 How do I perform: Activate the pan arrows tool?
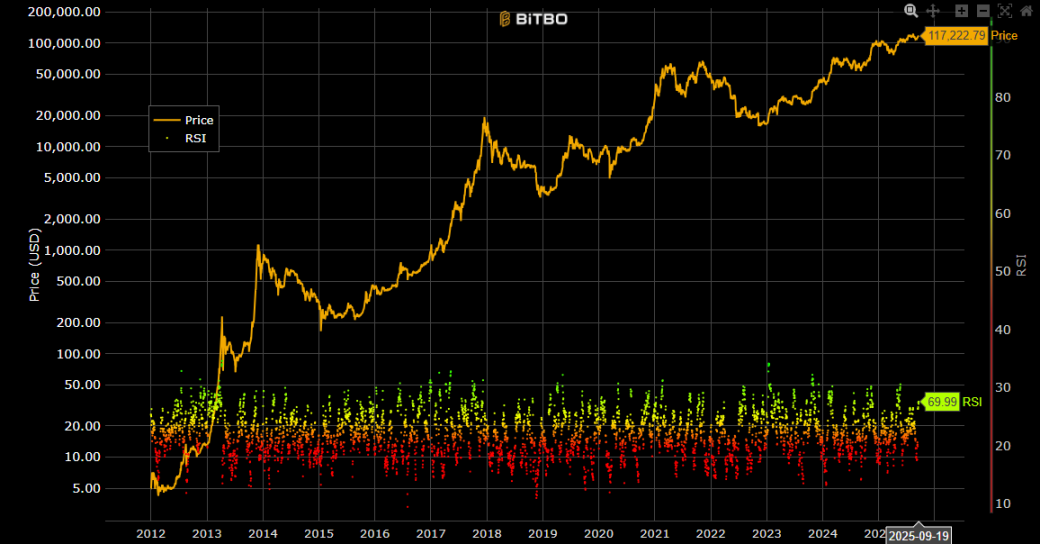(933, 11)
